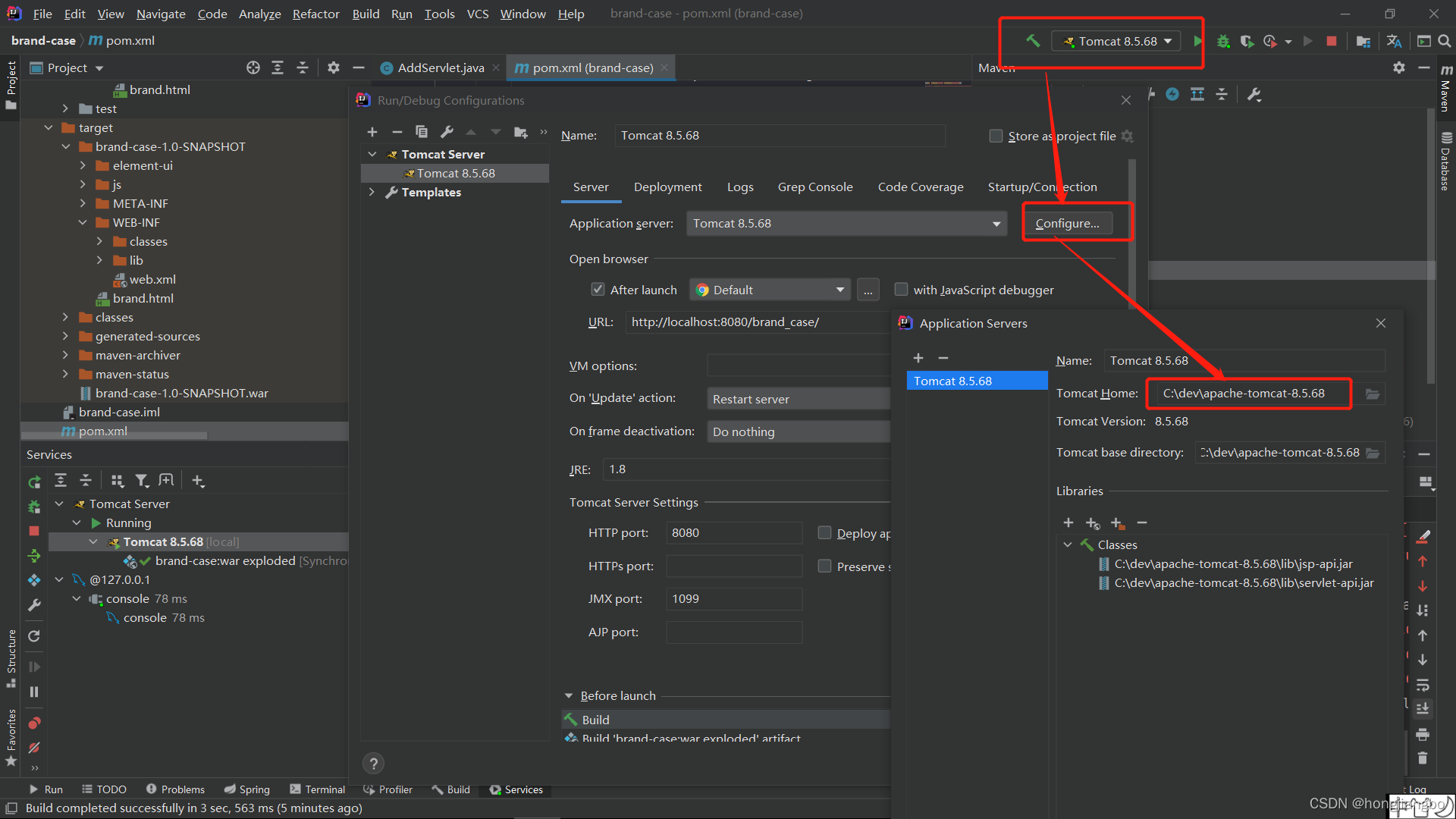Browse Tomcat Home folder icon
Image resolution: width=1456 pixels, height=819 pixels.
click(x=1373, y=394)
